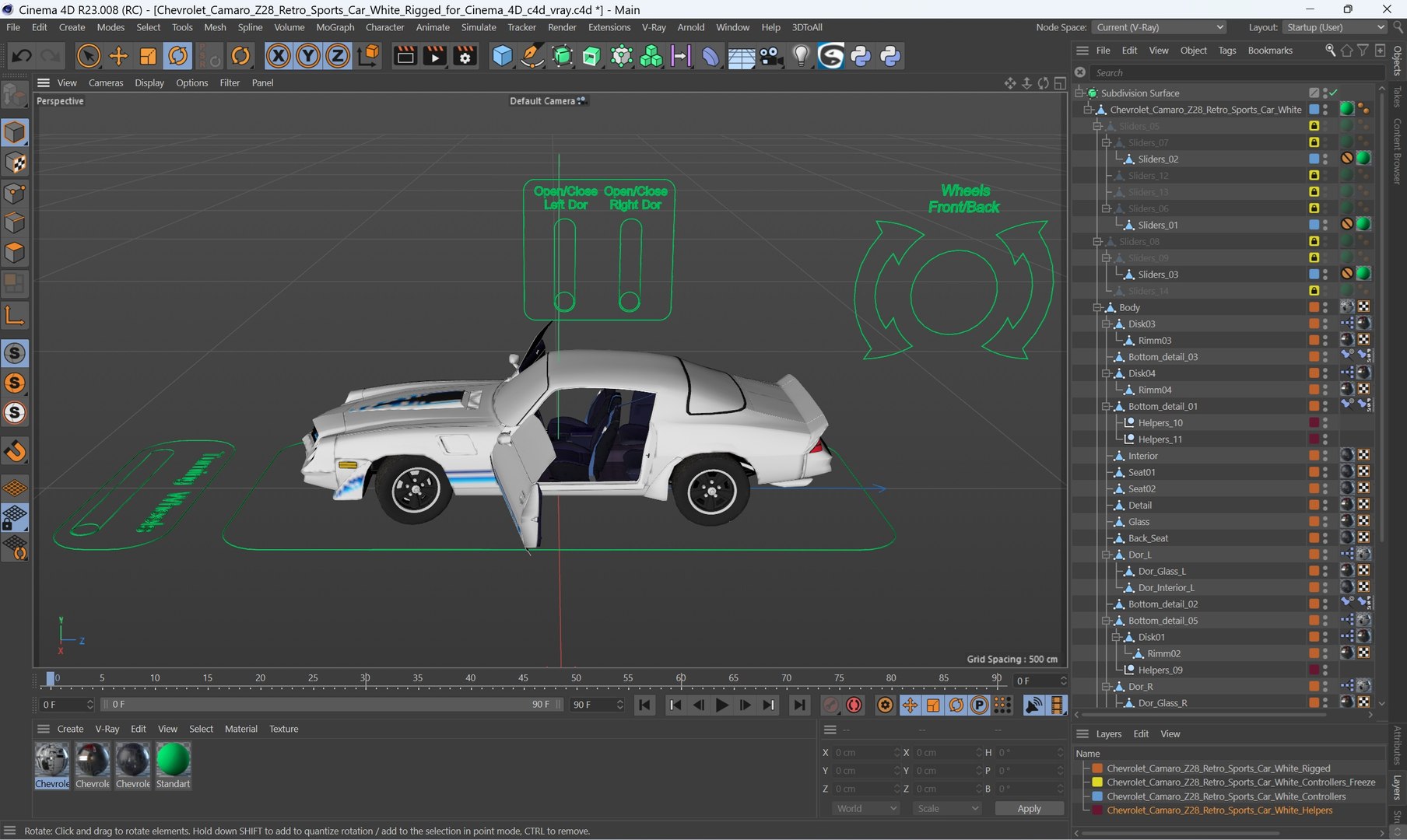Enable Make Editable mode icon
This screenshot has width=1407, height=840.
click(x=15, y=95)
